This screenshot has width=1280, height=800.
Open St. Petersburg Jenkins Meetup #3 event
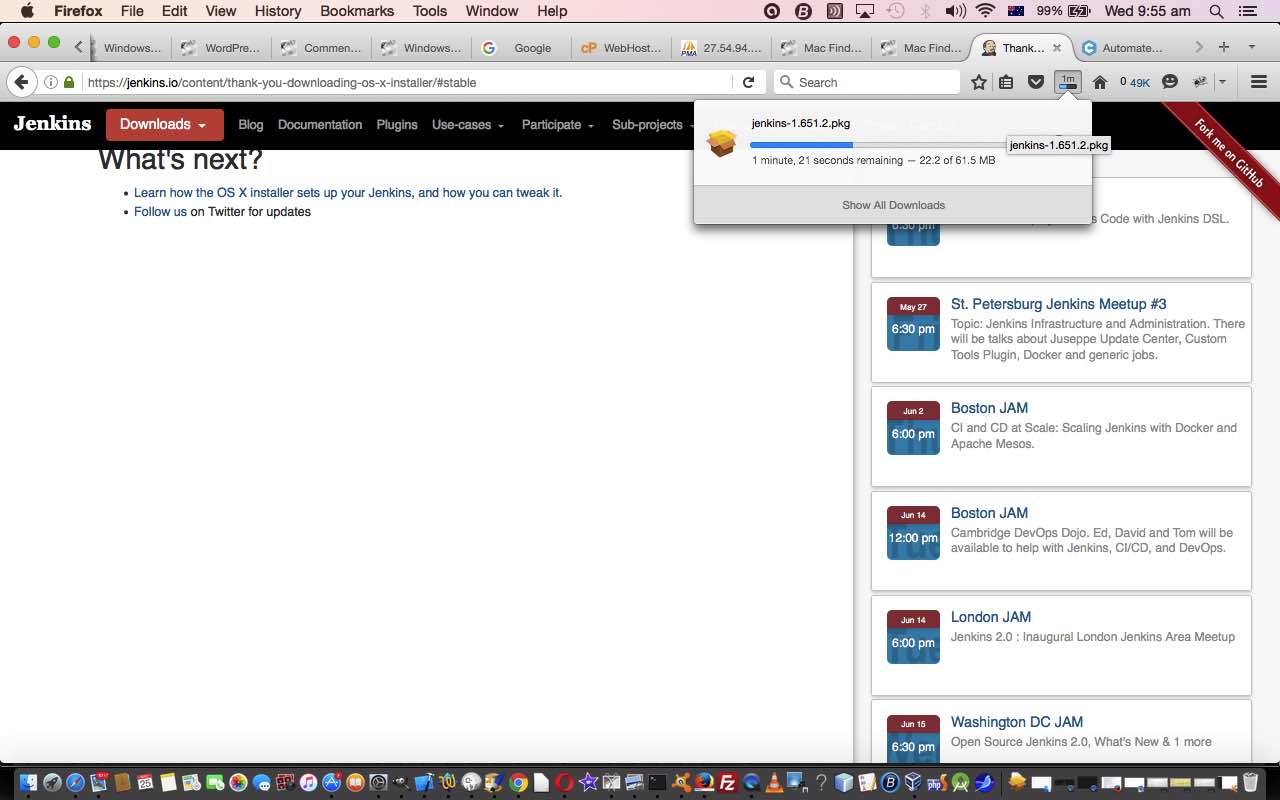pyautogui.click(x=1059, y=304)
